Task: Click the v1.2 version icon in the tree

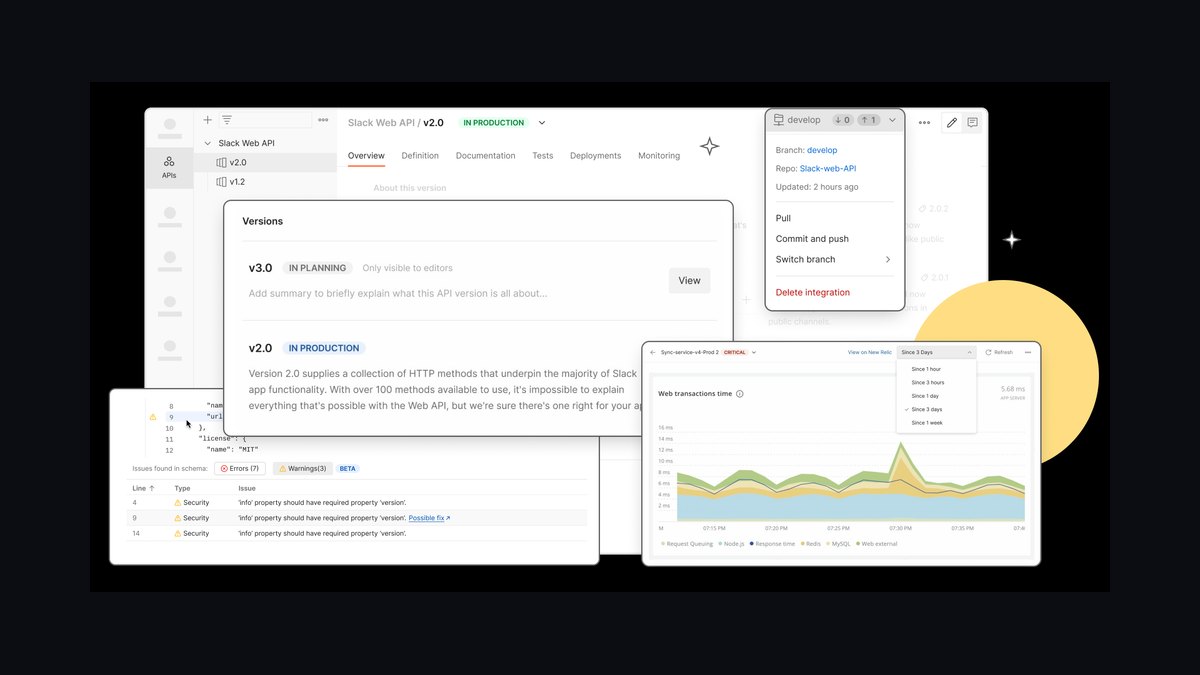Action: tap(222, 182)
